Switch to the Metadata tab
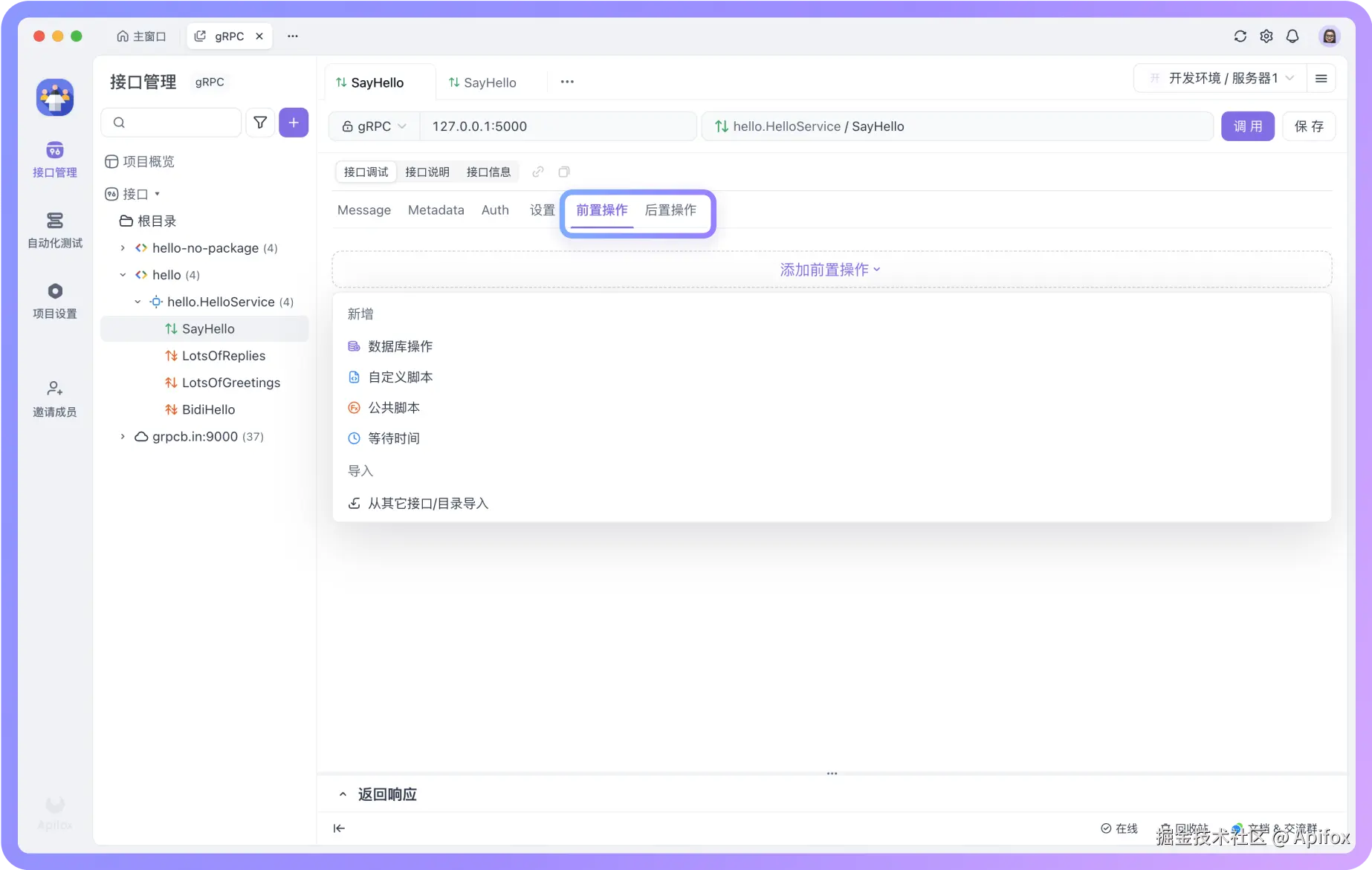Screen dimensions: 1372x870 436,210
